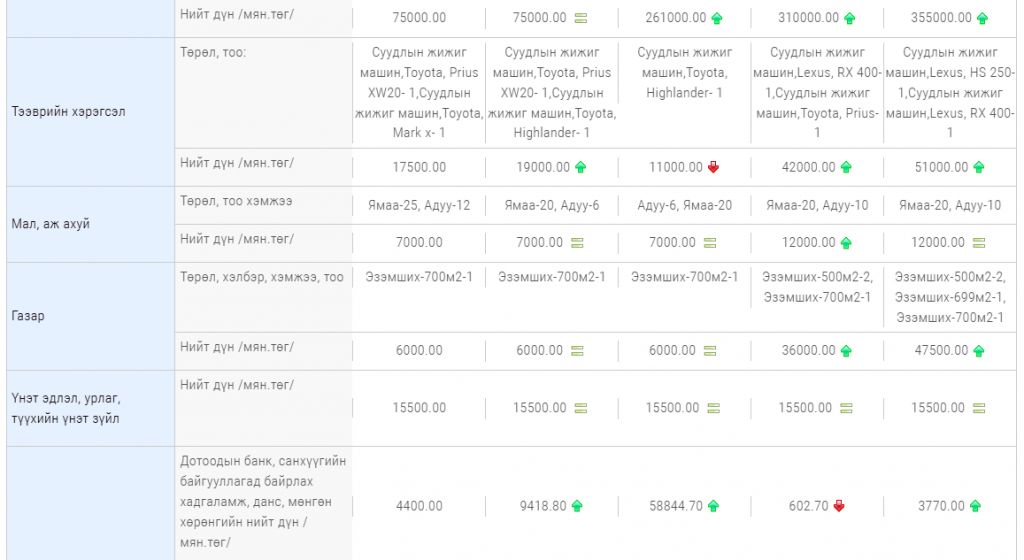The width and height of the screenshot is (1024, 560).
Task: Click green up arrow next to 58844.70
Action: (x=713, y=506)
